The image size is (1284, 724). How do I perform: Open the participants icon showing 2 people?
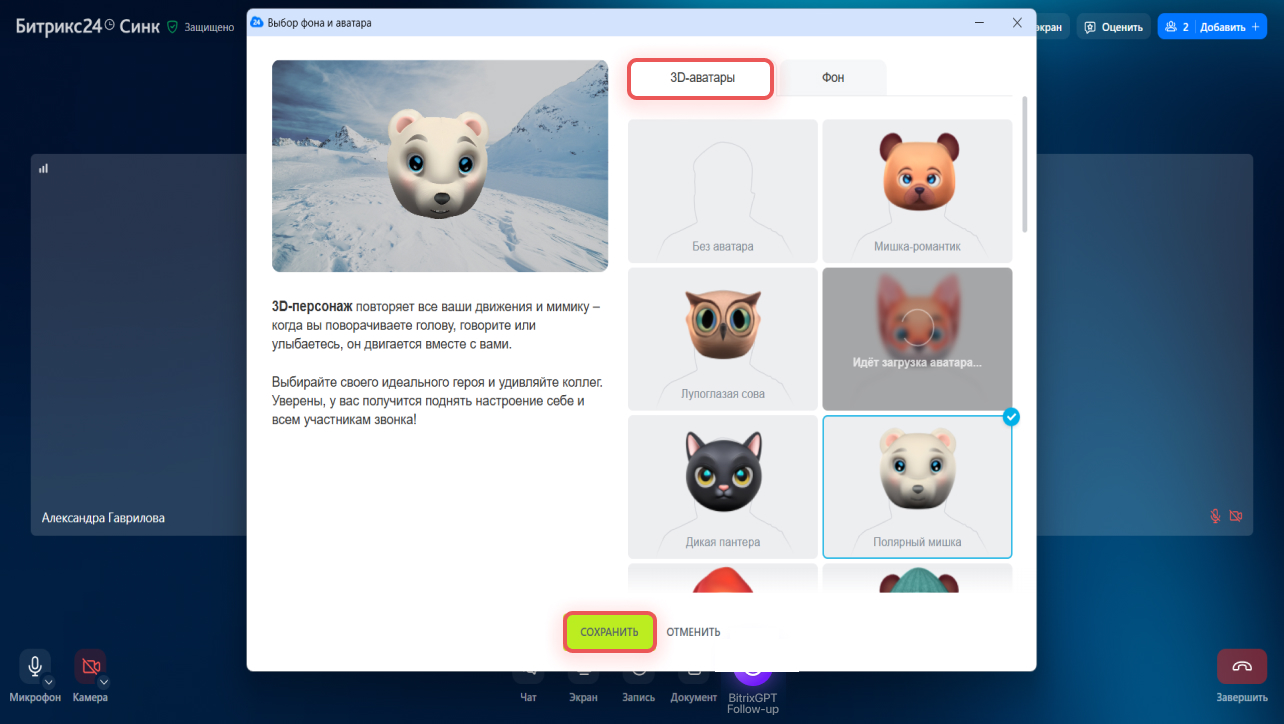(x=1171, y=27)
